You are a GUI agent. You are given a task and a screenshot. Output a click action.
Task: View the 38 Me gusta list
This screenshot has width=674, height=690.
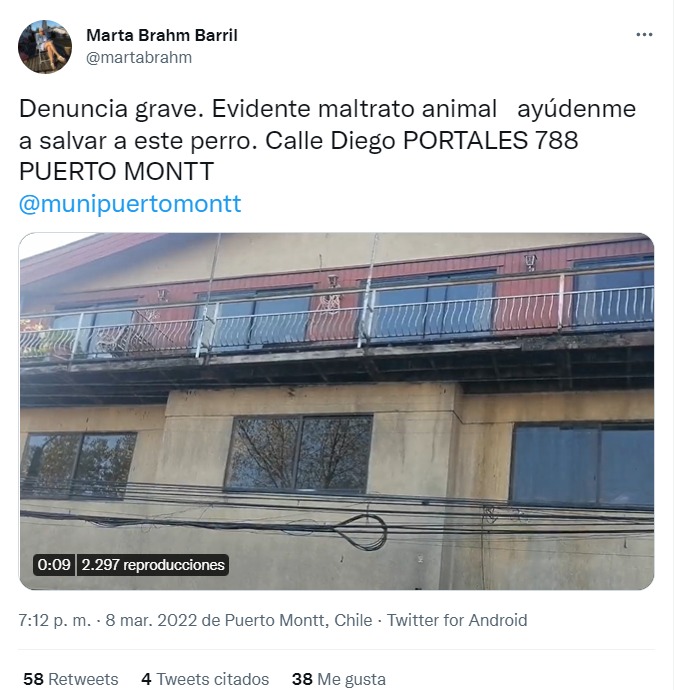pyautogui.click(x=339, y=679)
